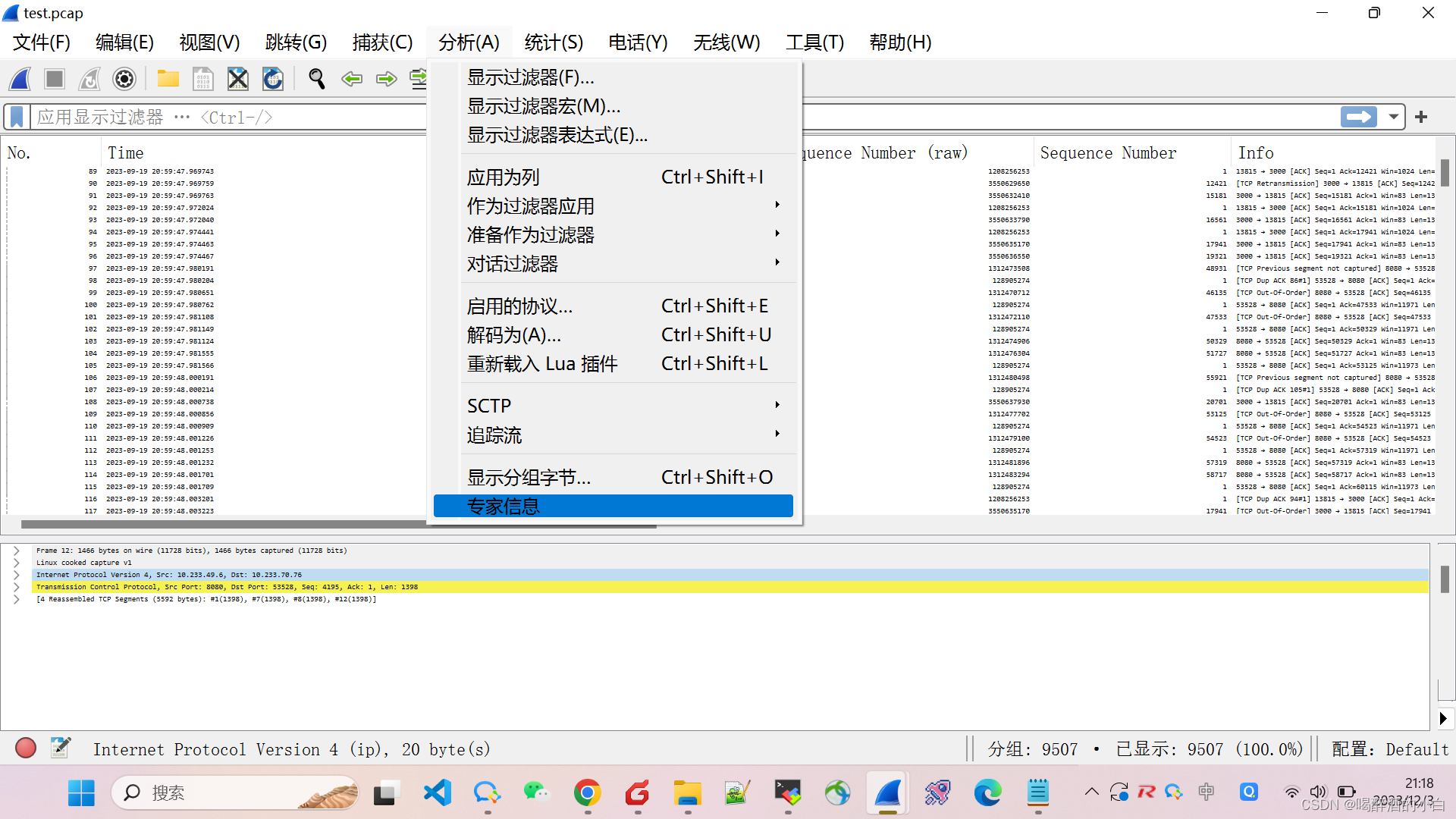This screenshot has height=819, width=1456.
Task: Click the expert info red circle indicator
Action: (x=26, y=748)
